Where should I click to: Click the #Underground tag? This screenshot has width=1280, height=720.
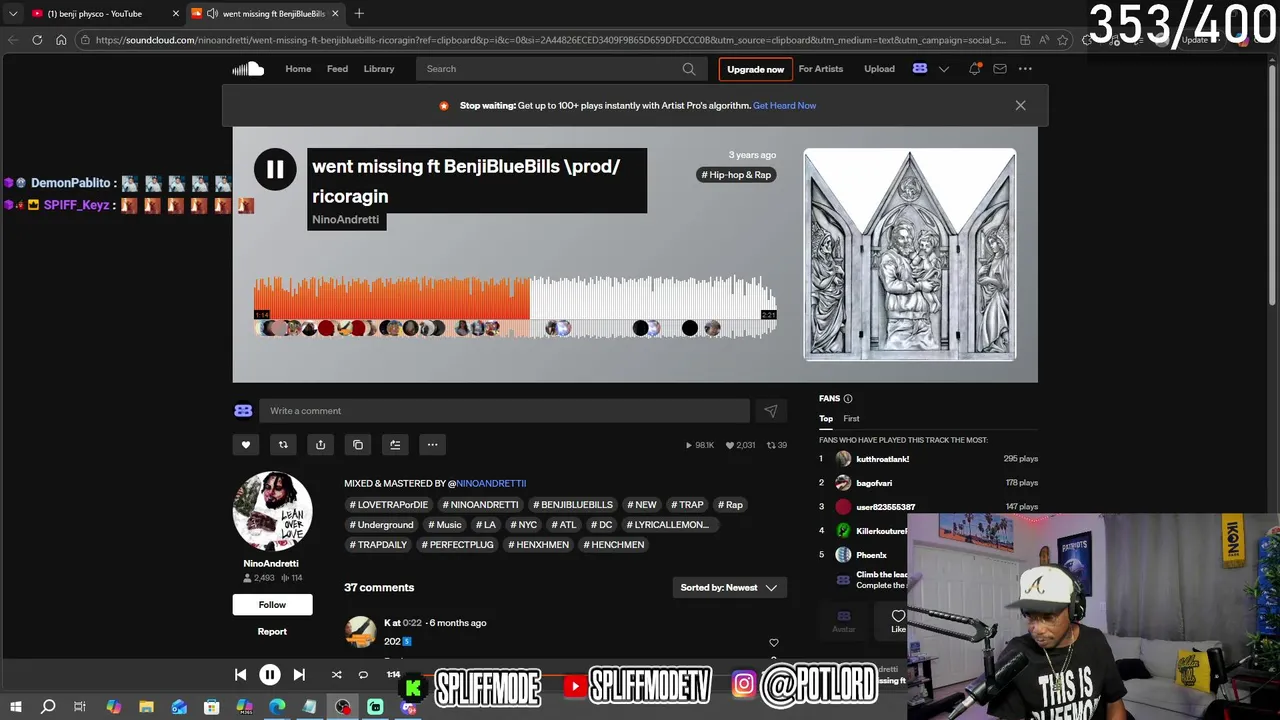381,525
